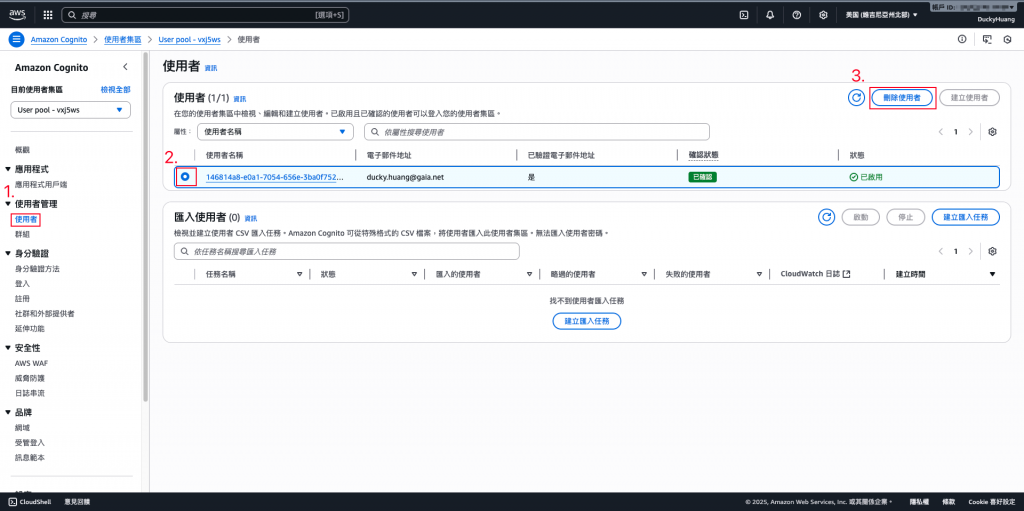Screen dimensions: 1024x511
Task: Collapse the 應用程式 section
Action: tap(8, 169)
